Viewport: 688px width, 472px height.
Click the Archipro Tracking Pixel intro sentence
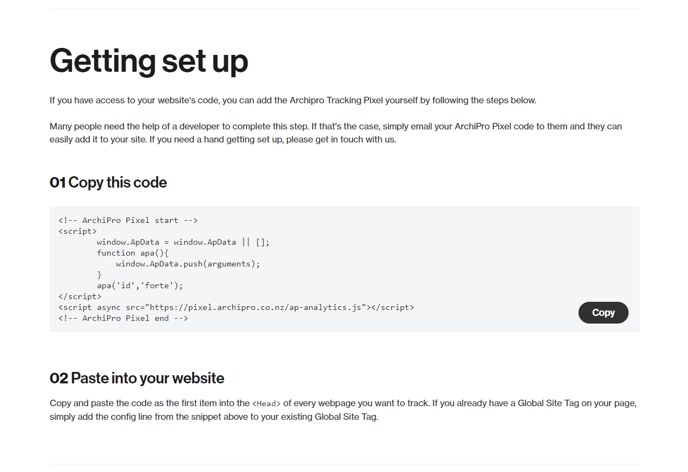click(x=293, y=100)
